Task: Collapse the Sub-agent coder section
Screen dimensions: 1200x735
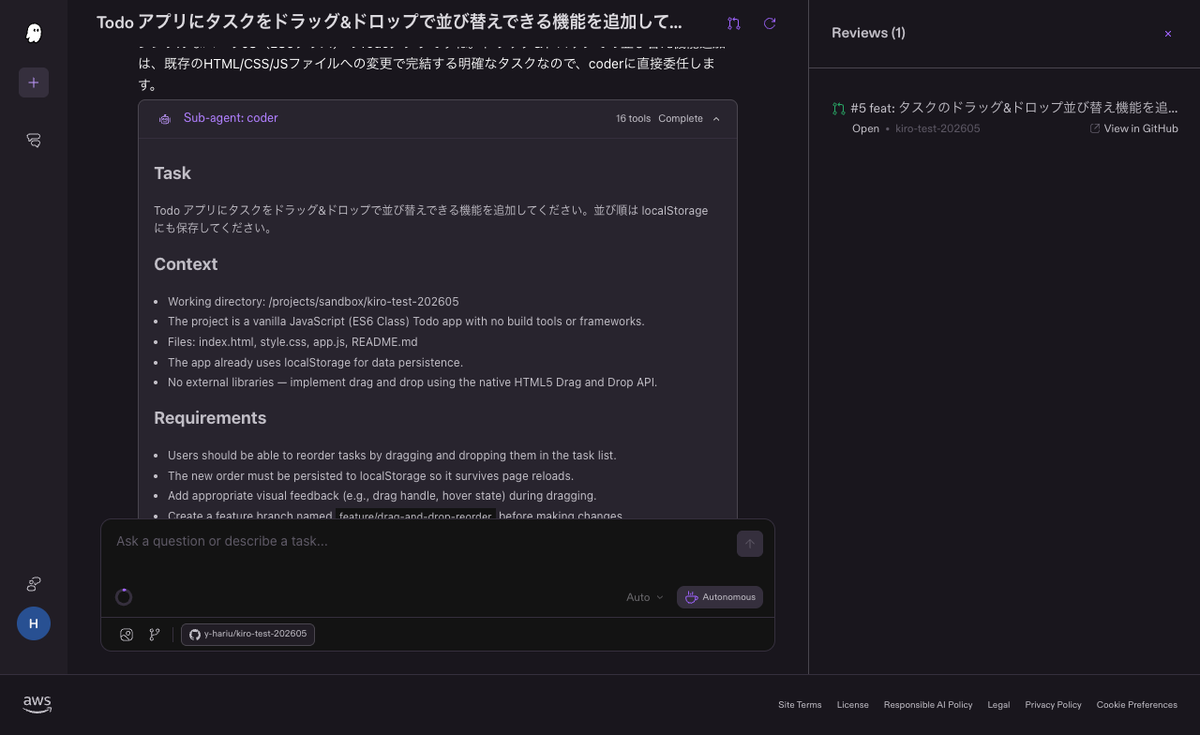Action: [x=716, y=118]
